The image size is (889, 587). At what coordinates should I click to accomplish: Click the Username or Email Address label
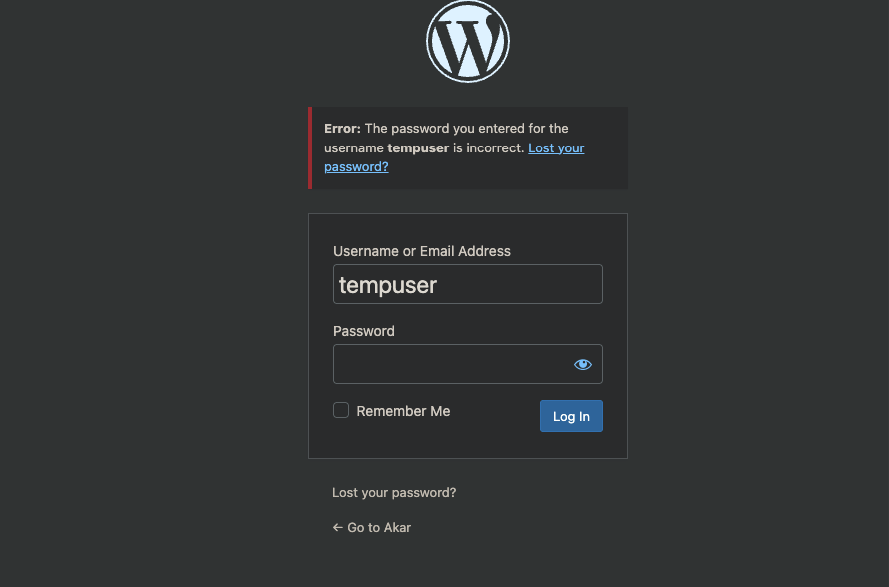click(x=422, y=251)
